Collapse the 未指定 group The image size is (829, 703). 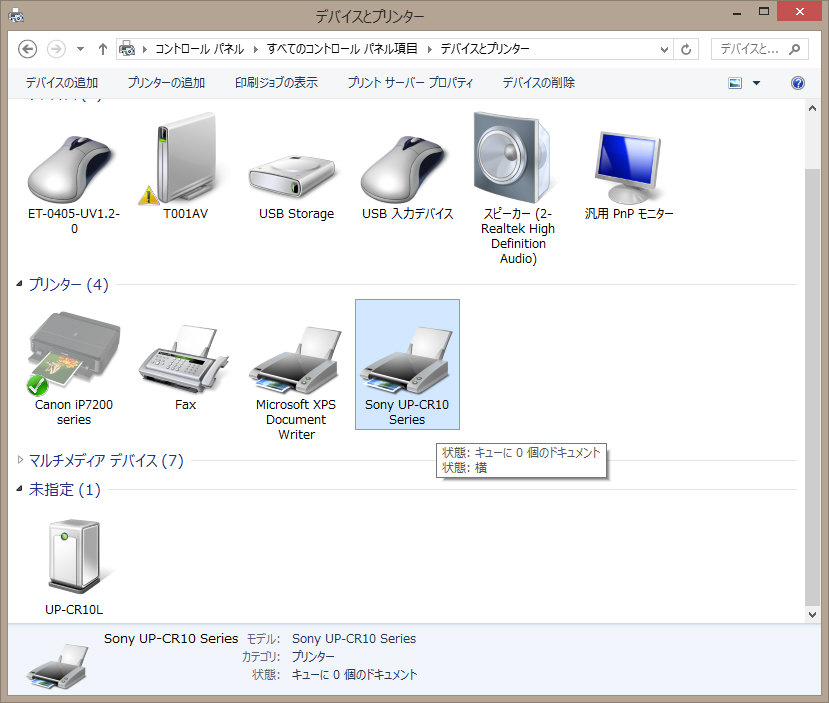22,490
